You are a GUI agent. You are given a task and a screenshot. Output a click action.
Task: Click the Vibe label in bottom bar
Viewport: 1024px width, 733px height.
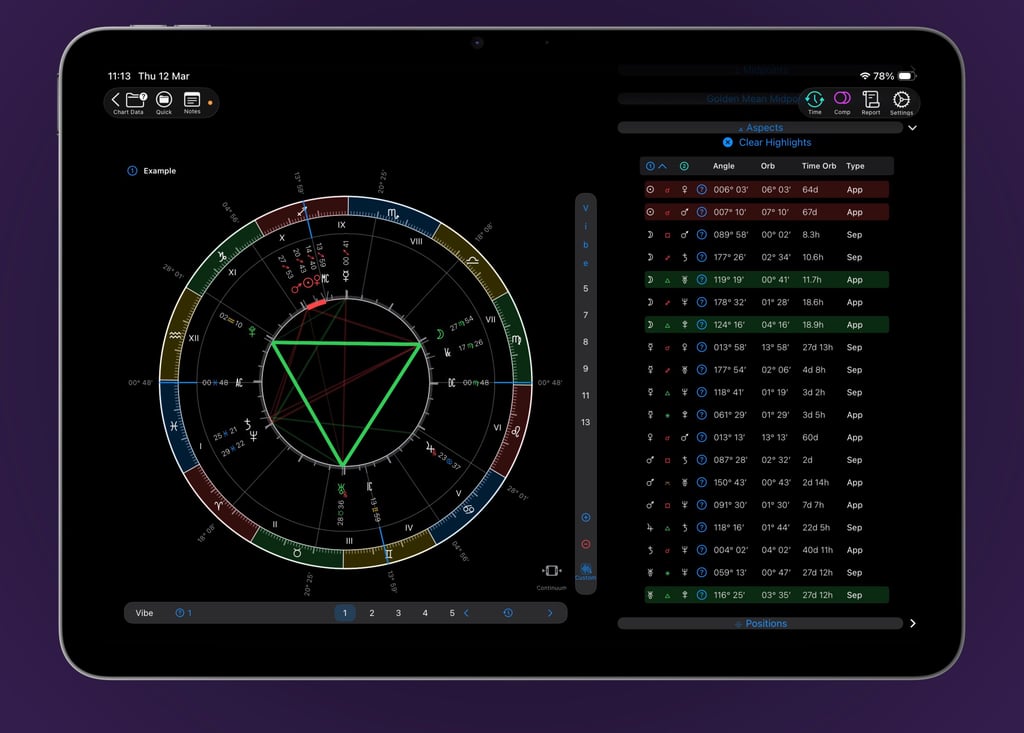coord(144,613)
